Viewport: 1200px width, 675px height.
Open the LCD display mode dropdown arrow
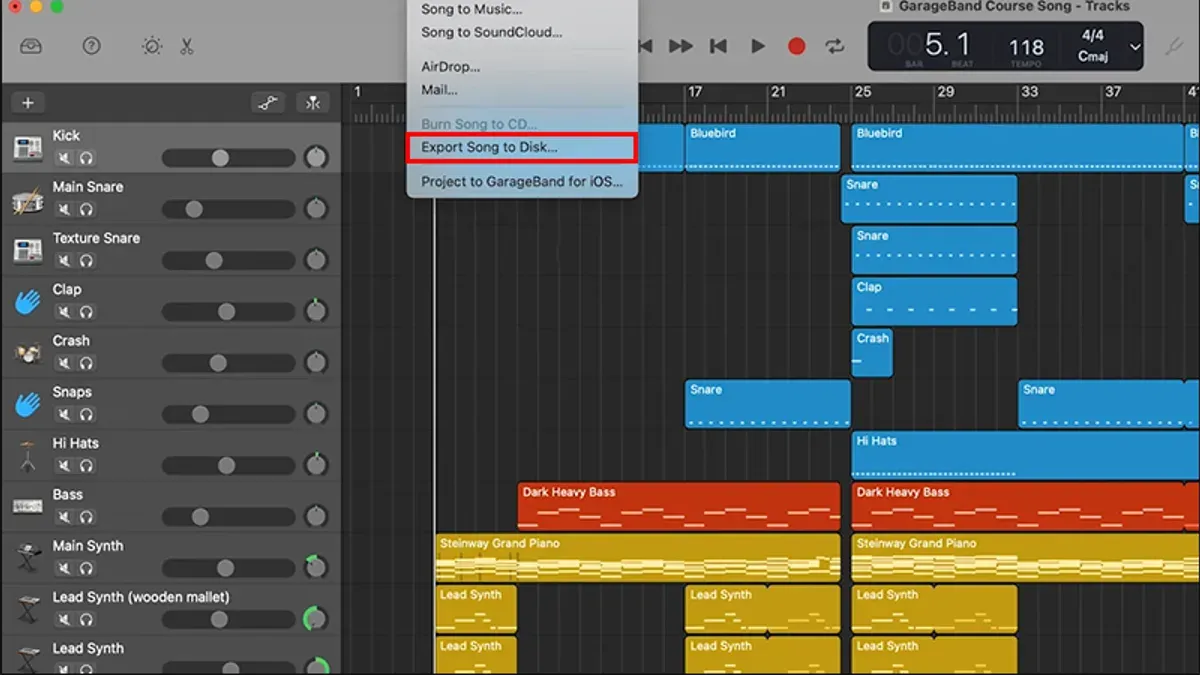click(1135, 47)
